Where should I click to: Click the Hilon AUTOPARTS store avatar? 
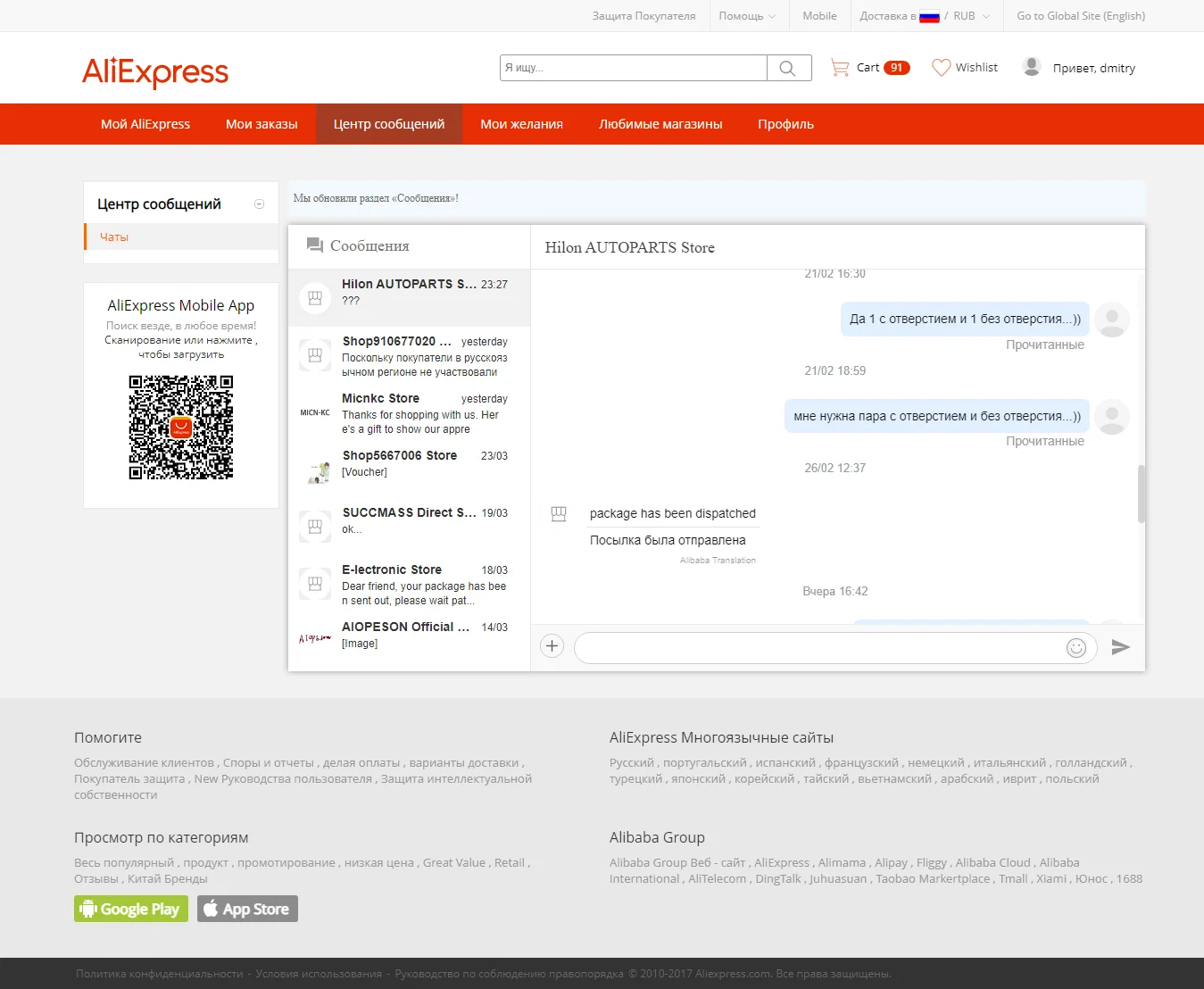coord(315,298)
